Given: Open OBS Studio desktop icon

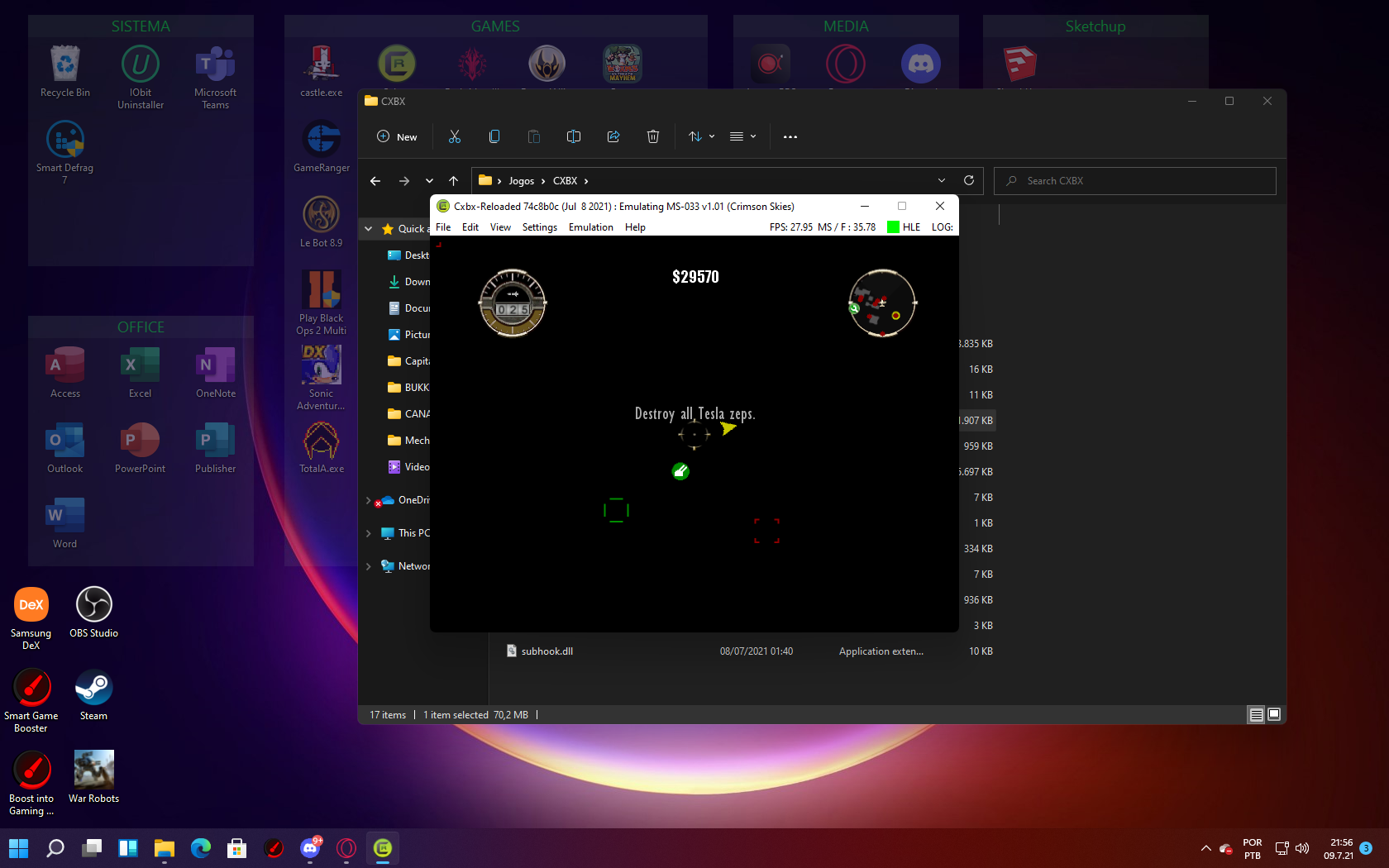Looking at the screenshot, I should 93,613.
